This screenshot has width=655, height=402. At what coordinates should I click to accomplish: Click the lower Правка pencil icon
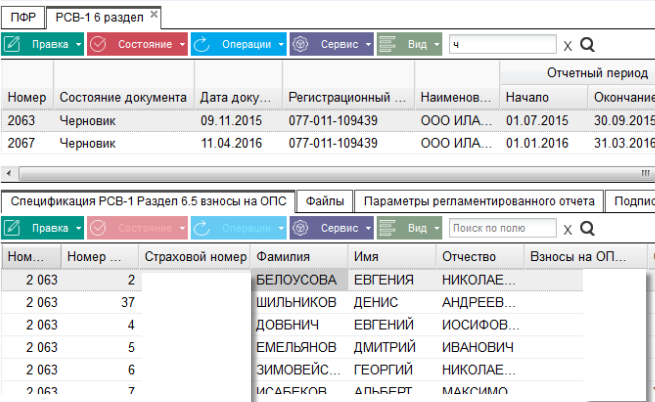coord(12,228)
